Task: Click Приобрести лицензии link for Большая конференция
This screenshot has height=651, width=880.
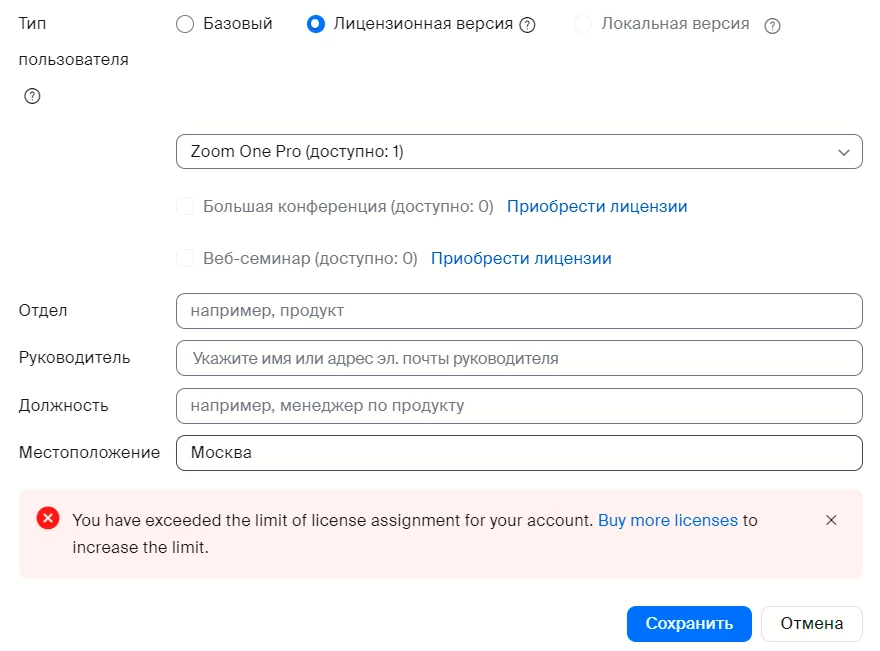Action: (597, 207)
